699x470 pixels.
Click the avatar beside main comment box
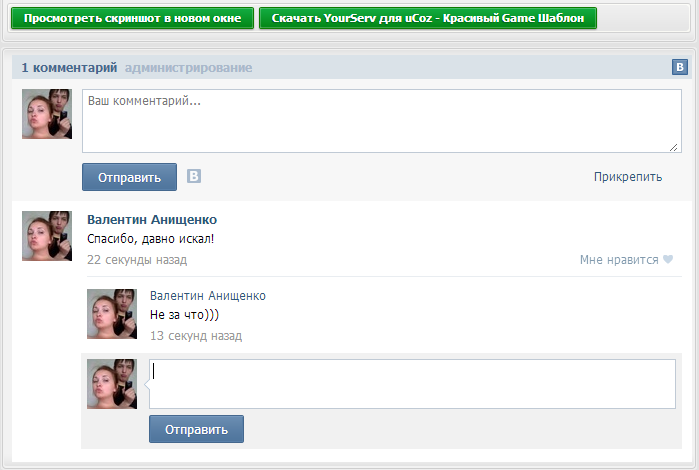[x=47, y=114]
